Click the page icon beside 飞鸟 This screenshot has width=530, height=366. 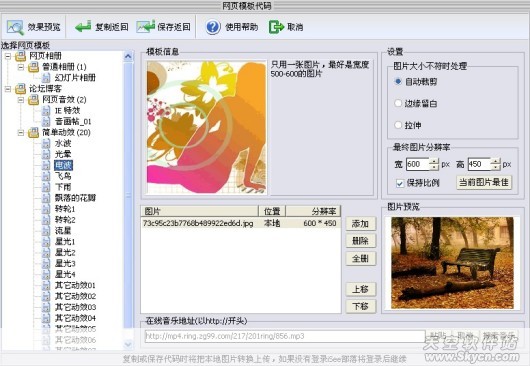(46, 176)
